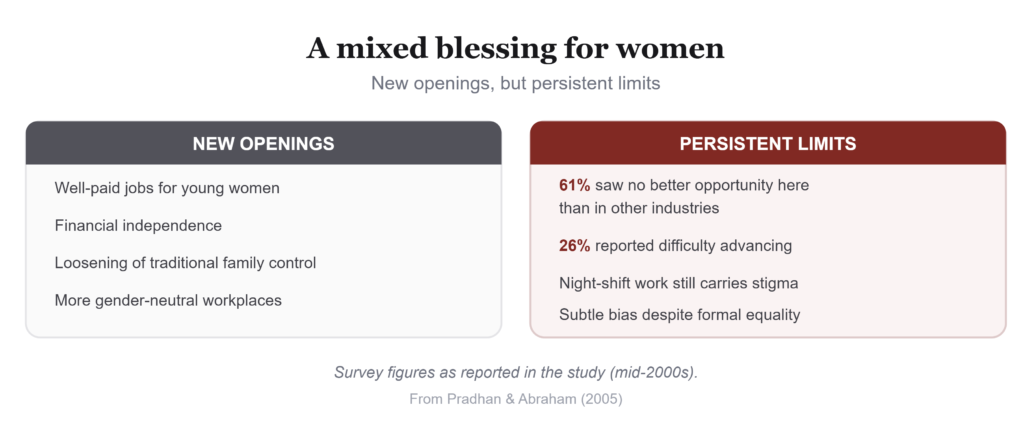Click the title 'A mixed blessing for women'
Image resolution: width=1024 pixels, height=427 pixels.
515,49
